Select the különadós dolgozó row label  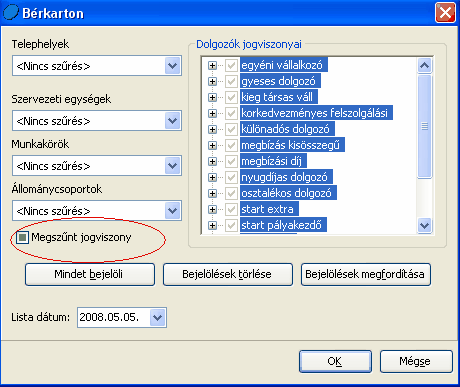click(287, 129)
